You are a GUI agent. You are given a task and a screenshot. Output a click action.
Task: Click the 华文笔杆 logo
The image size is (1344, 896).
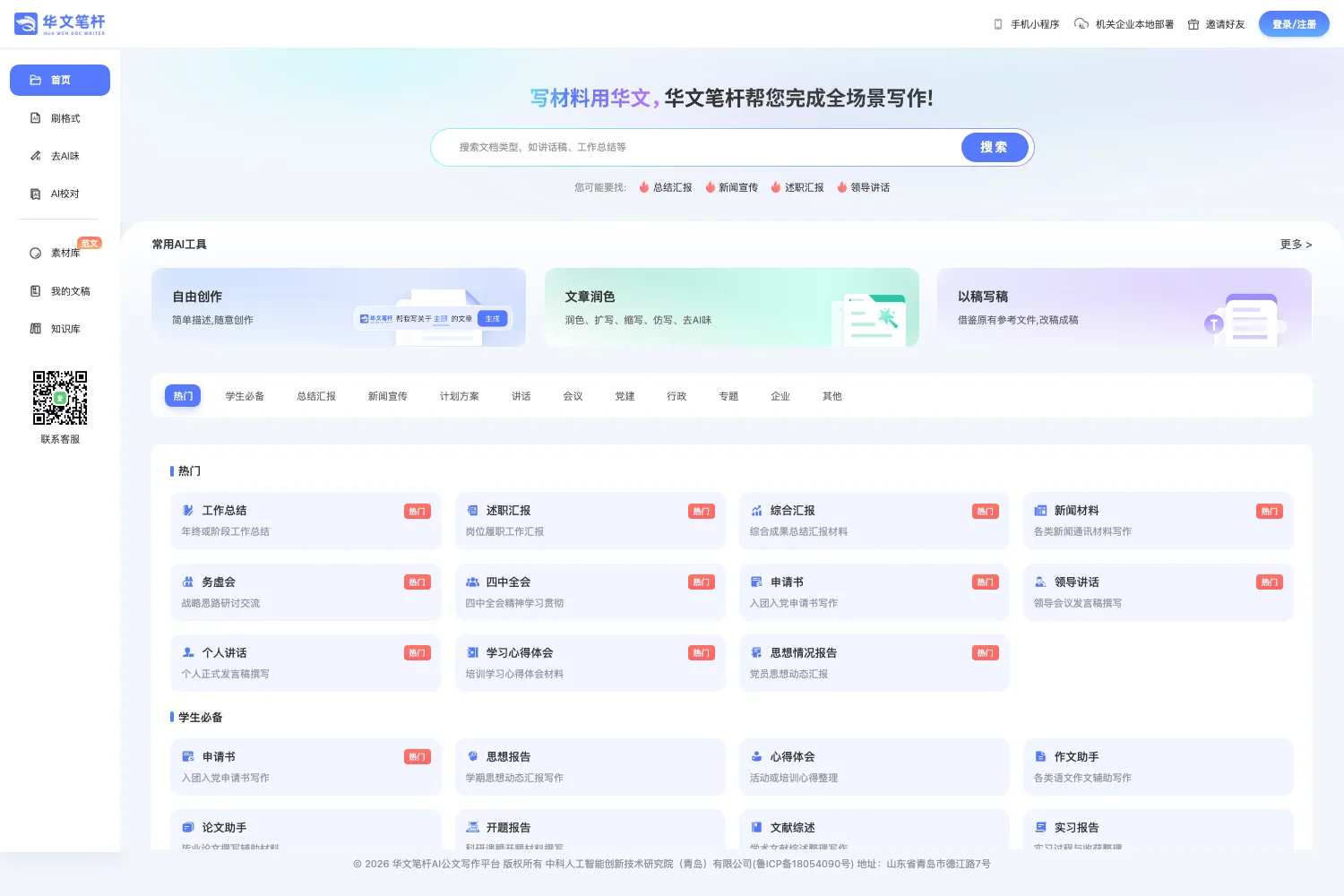(x=60, y=24)
